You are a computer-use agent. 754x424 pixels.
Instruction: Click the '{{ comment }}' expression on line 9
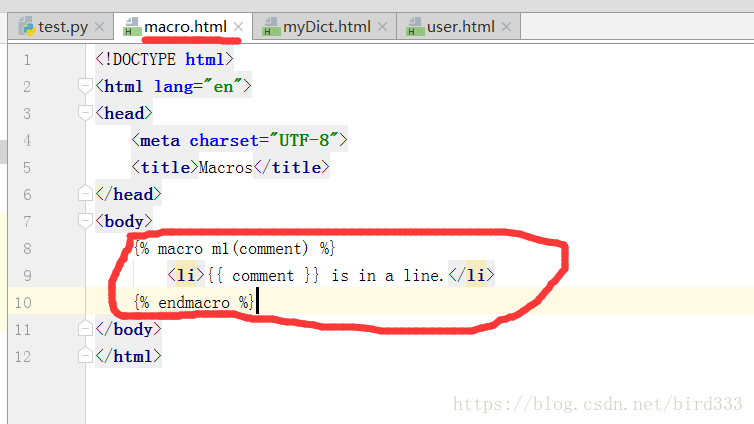(x=264, y=275)
